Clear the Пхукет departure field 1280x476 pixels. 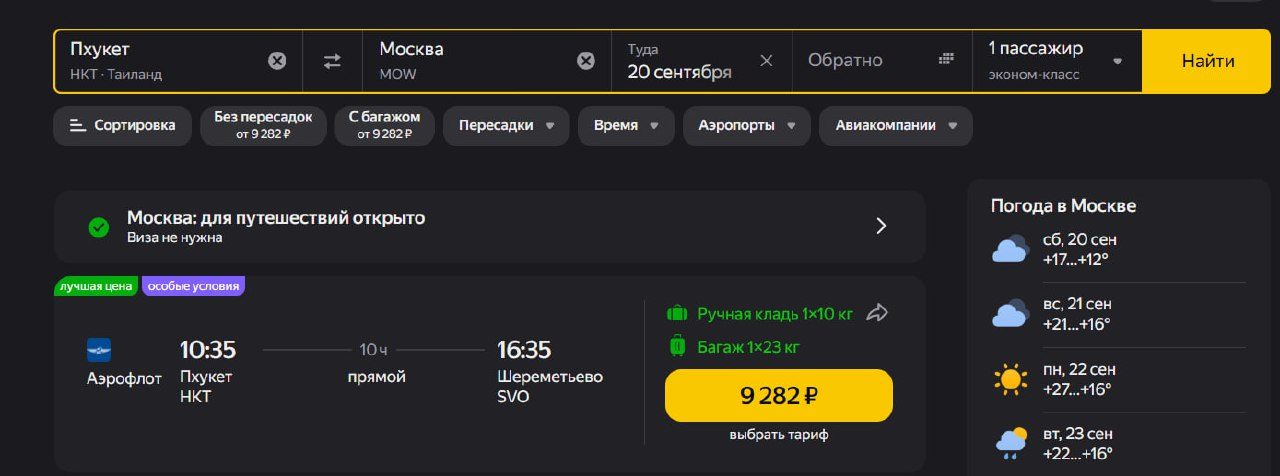pos(277,61)
